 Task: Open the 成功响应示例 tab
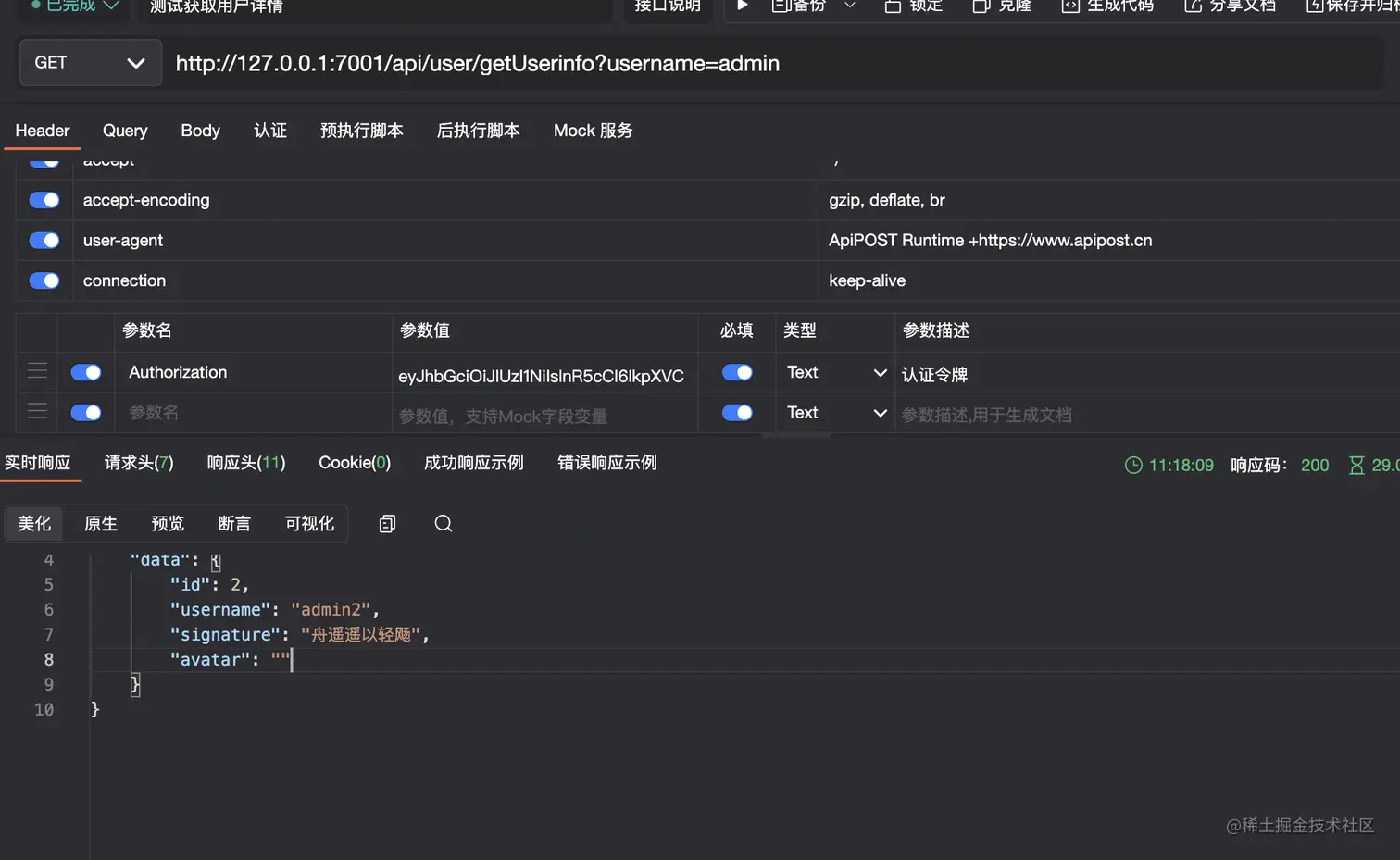click(474, 463)
